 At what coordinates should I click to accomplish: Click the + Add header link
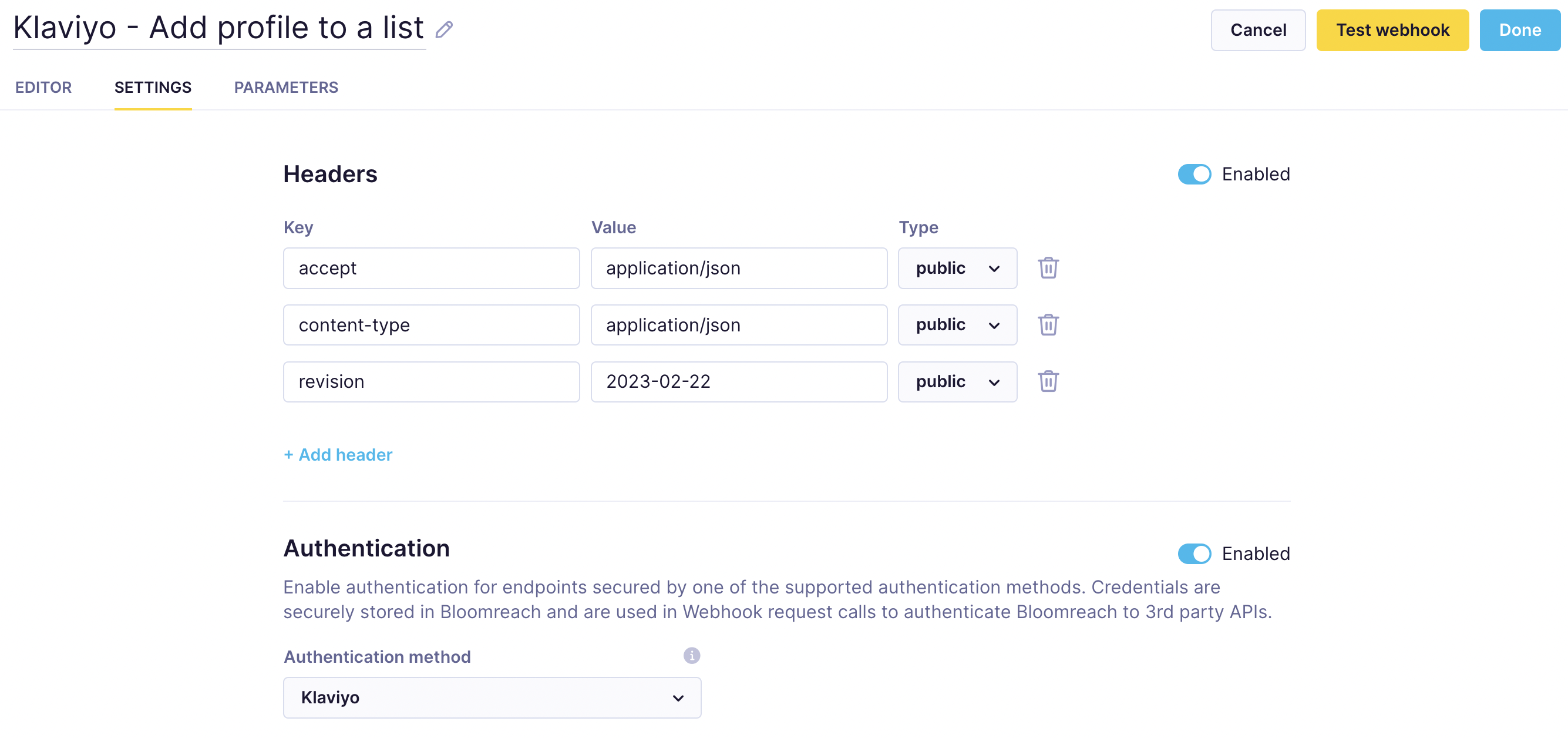tap(338, 454)
